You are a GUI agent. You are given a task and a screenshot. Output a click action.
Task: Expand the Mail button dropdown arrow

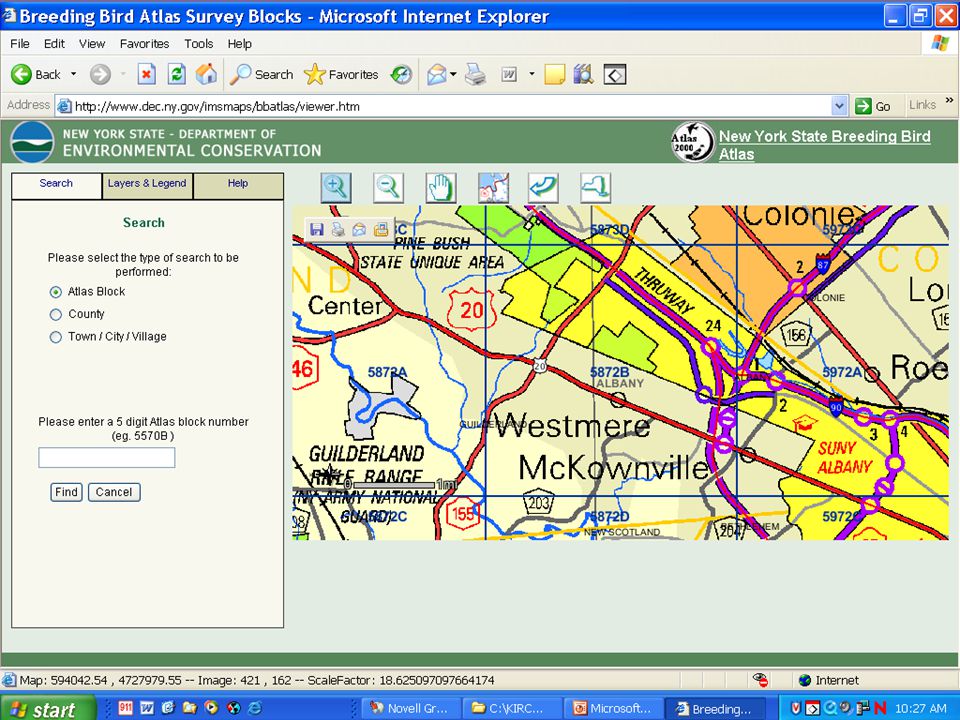pos(453,75)
